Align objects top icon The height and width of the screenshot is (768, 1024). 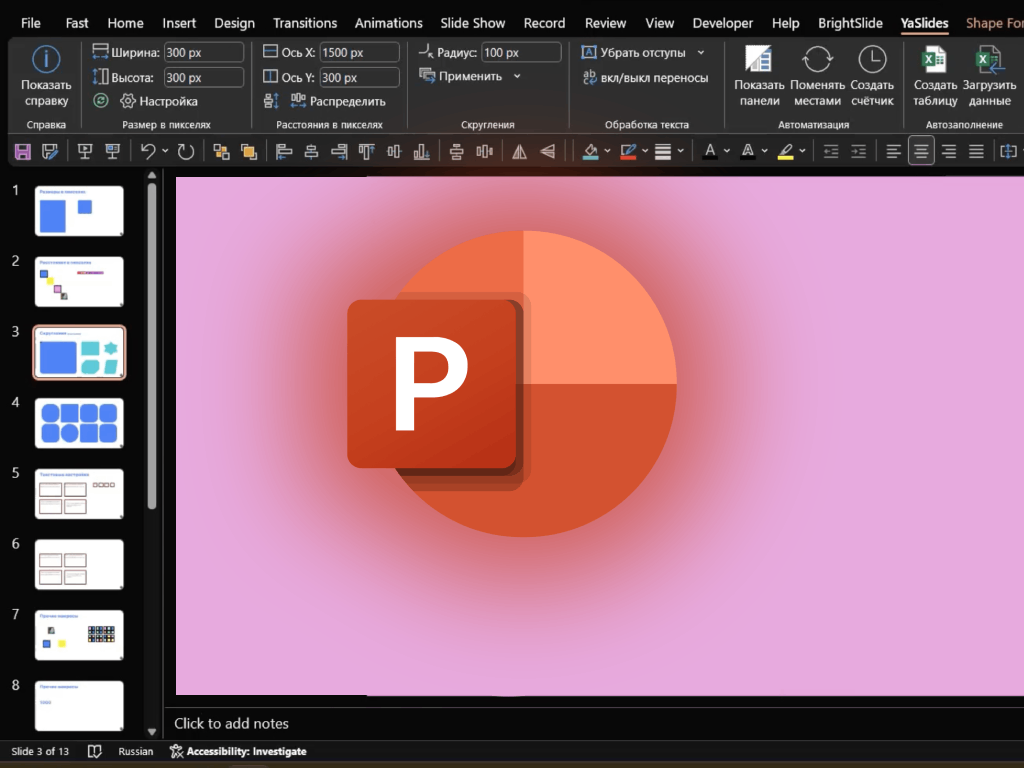(x=366, y=152)
